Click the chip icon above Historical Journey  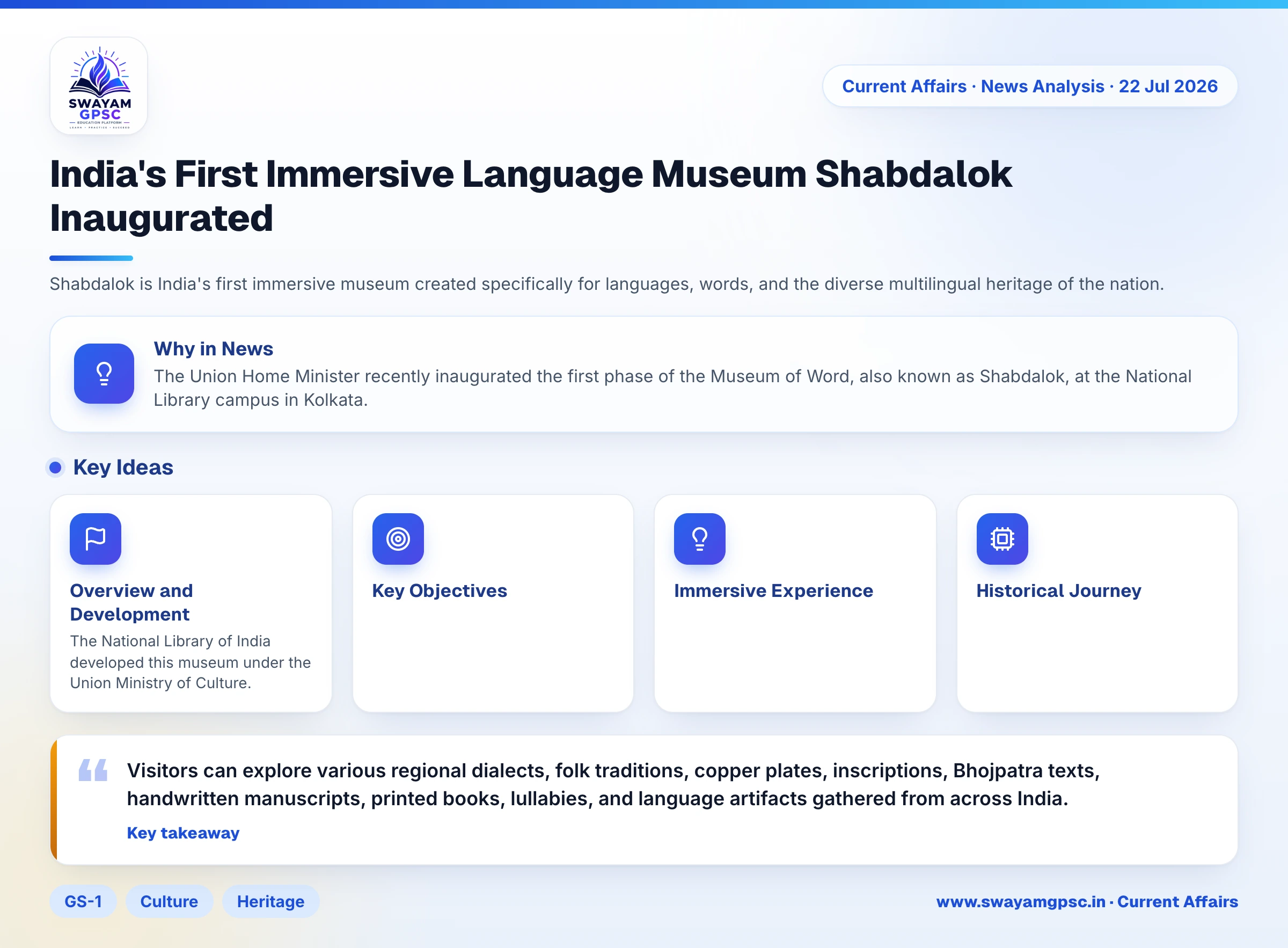1002,539
